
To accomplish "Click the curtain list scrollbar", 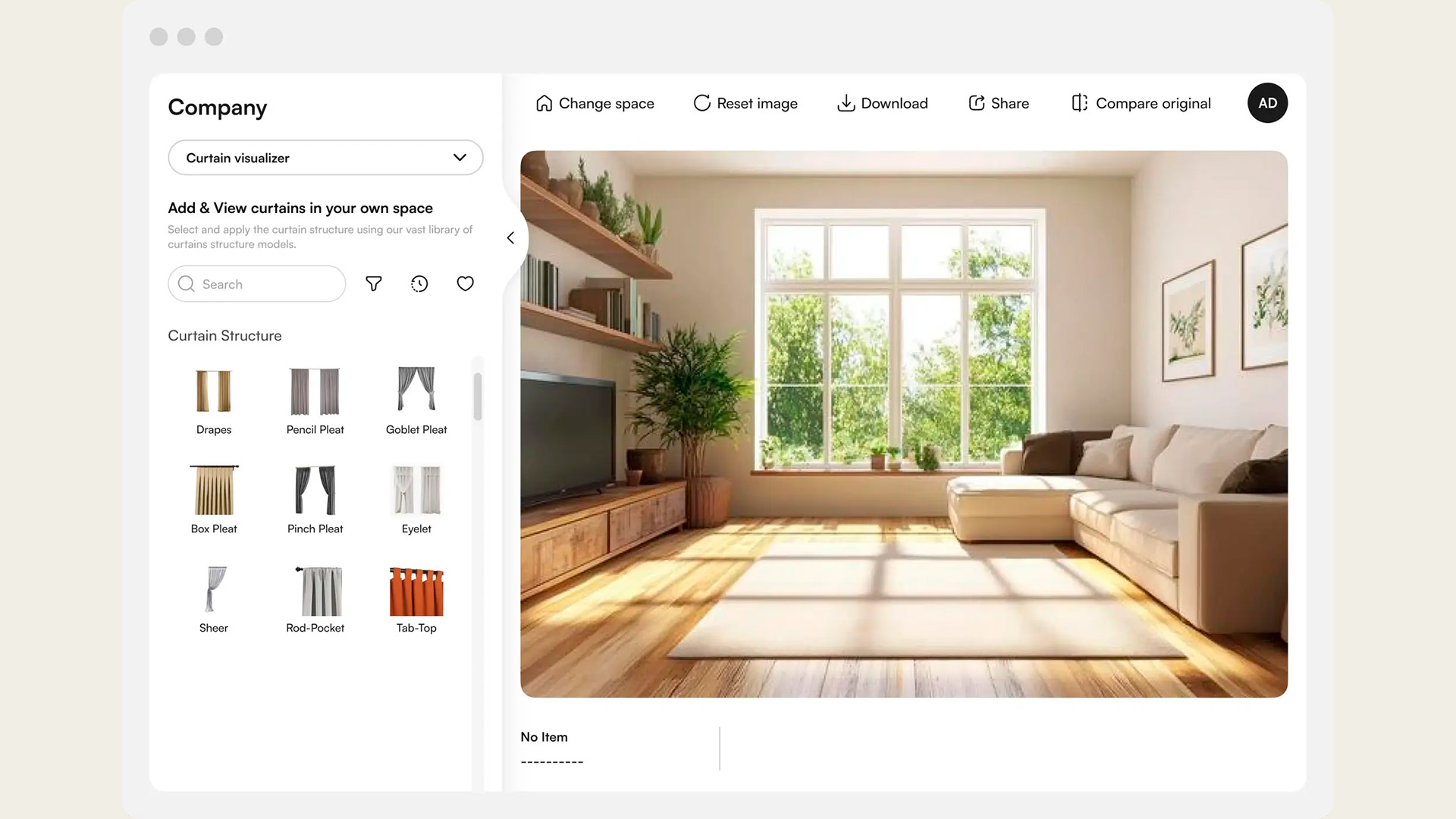I will (478, 396).
